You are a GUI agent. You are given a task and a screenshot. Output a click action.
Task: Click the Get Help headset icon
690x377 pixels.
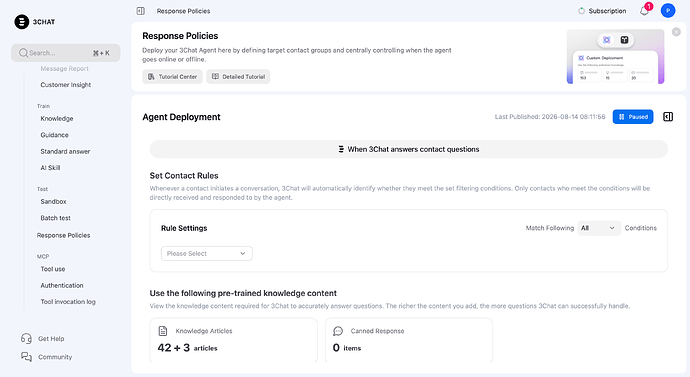click(26, 338)
